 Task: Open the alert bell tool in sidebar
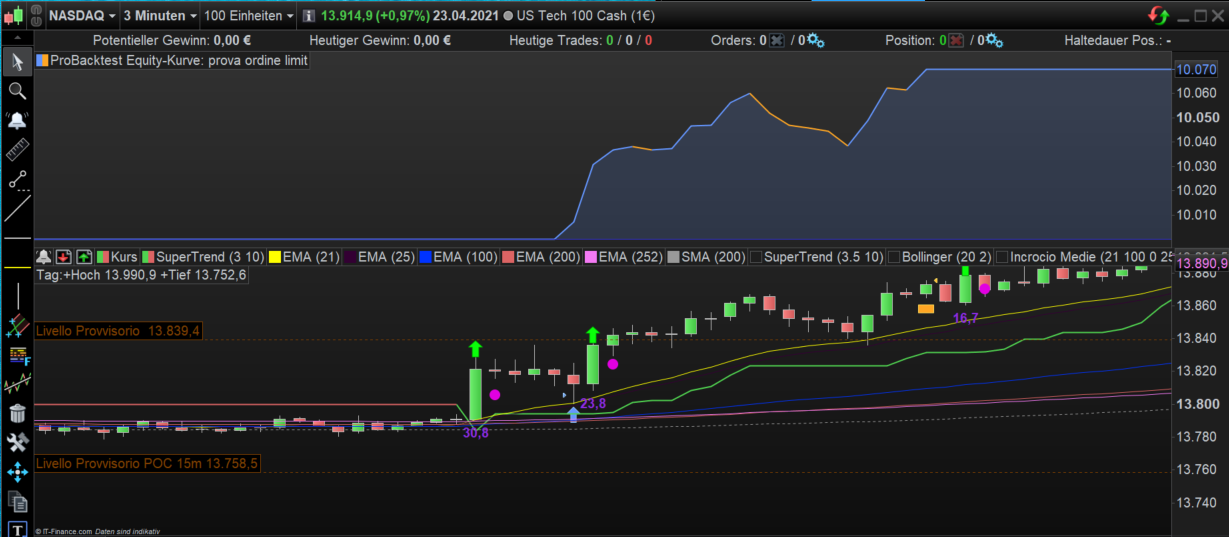click(x=17, y=121)
